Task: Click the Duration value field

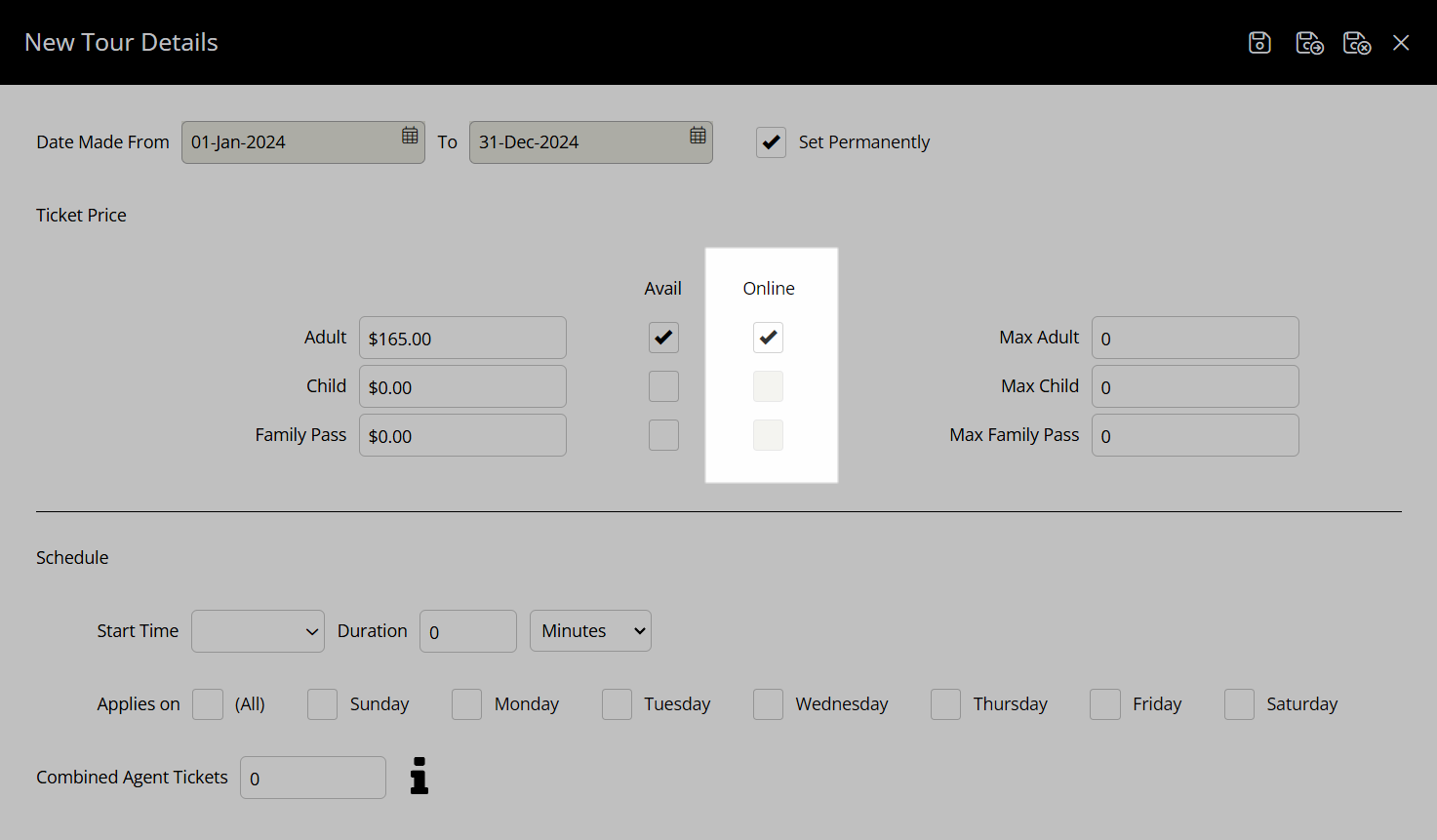Action: pyautogui.click(x=468, y=631)
